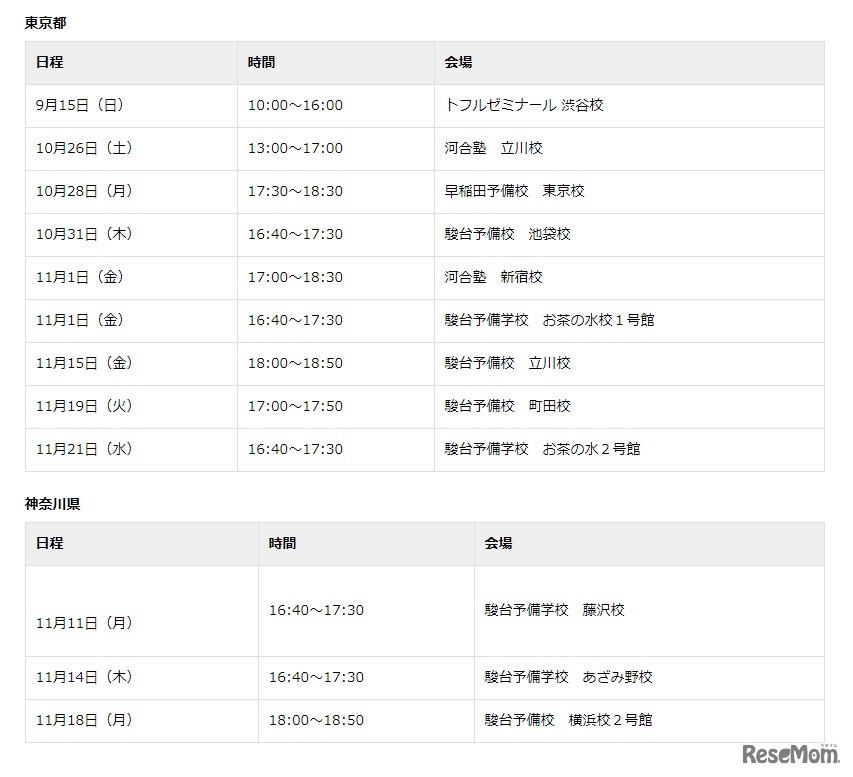This screenshot has width=853, height=777.
Task: Click venue 駿台予備学校 お茶の水校１号館
Action: point(549,320)
